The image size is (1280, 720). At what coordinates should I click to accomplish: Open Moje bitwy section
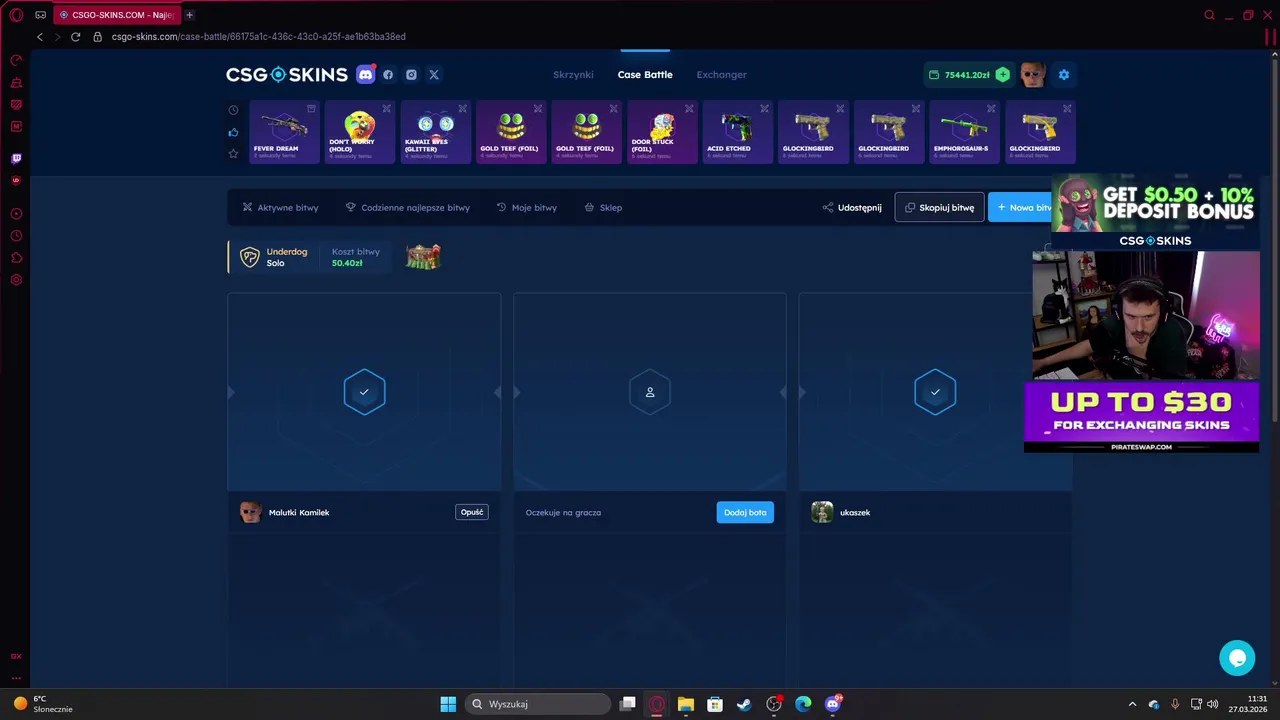[527, 207]
